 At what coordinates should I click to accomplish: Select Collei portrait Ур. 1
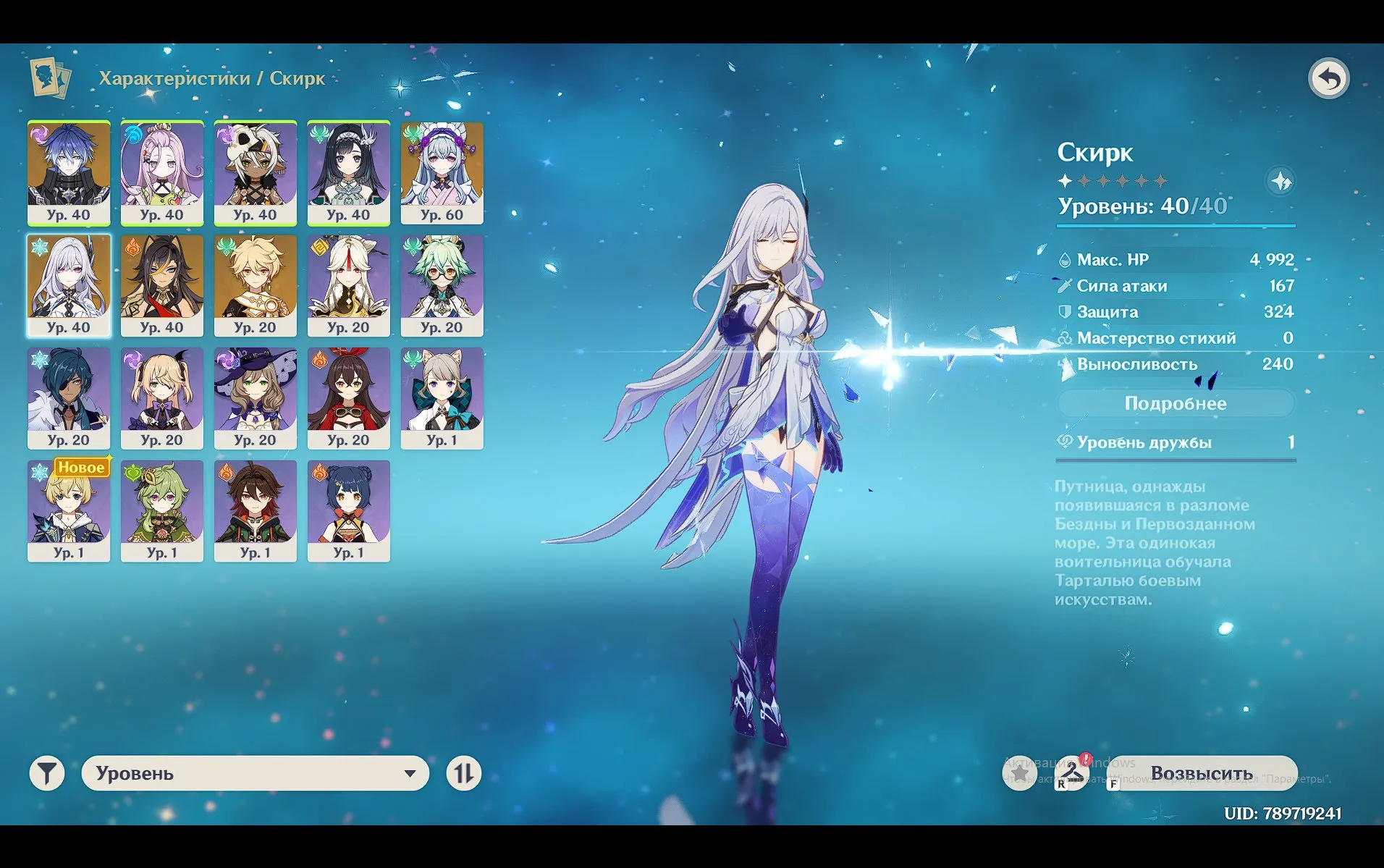pyautogui.click(x=162, y=511)
